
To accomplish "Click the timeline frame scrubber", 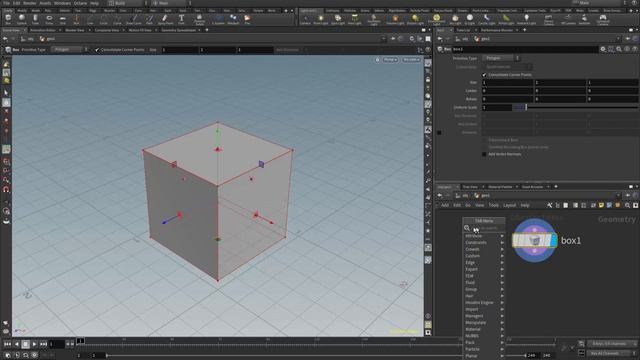I will click(81, 341).
